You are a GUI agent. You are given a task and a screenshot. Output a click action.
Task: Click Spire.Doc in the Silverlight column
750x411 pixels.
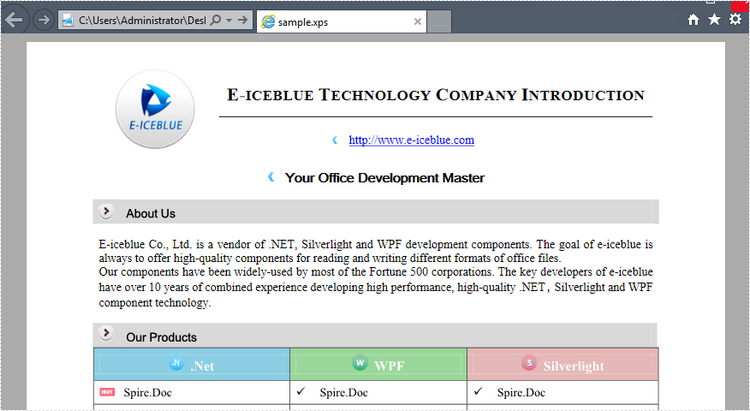521,392
